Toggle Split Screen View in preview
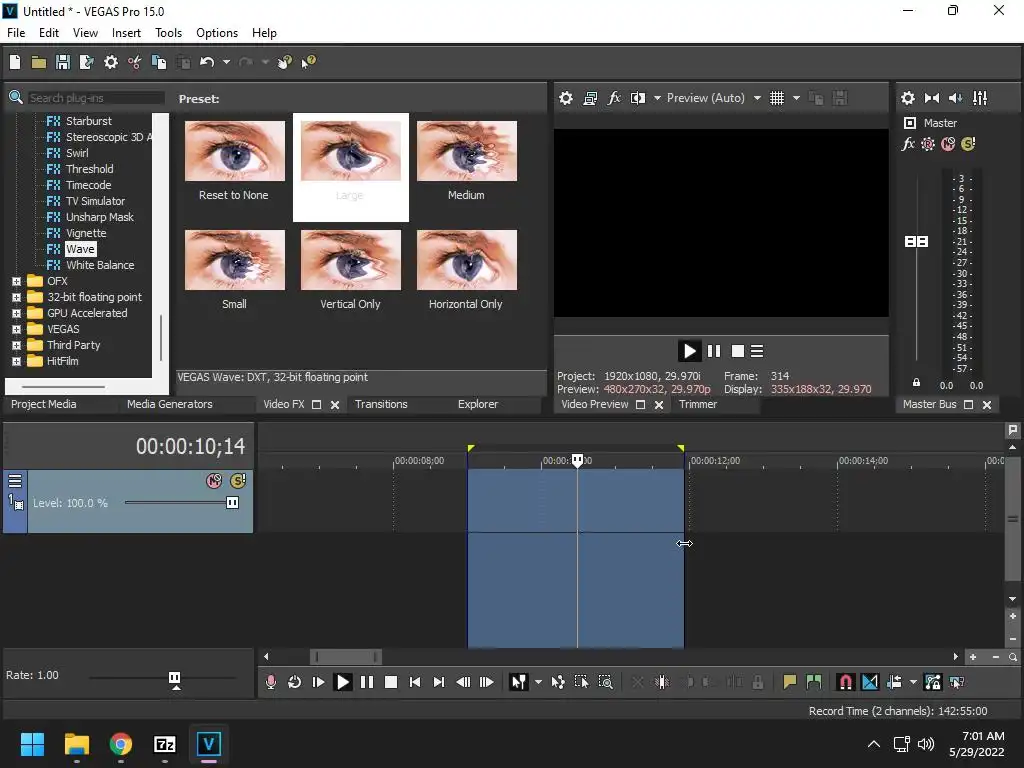This screenshot has height=768, width=1024. [x=637, y=98]
